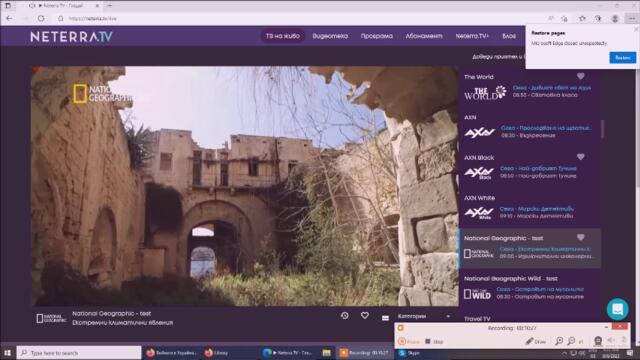Open the Neterra.TV+ menu item
Screen dimensions: 640x360
click(472, 36)
